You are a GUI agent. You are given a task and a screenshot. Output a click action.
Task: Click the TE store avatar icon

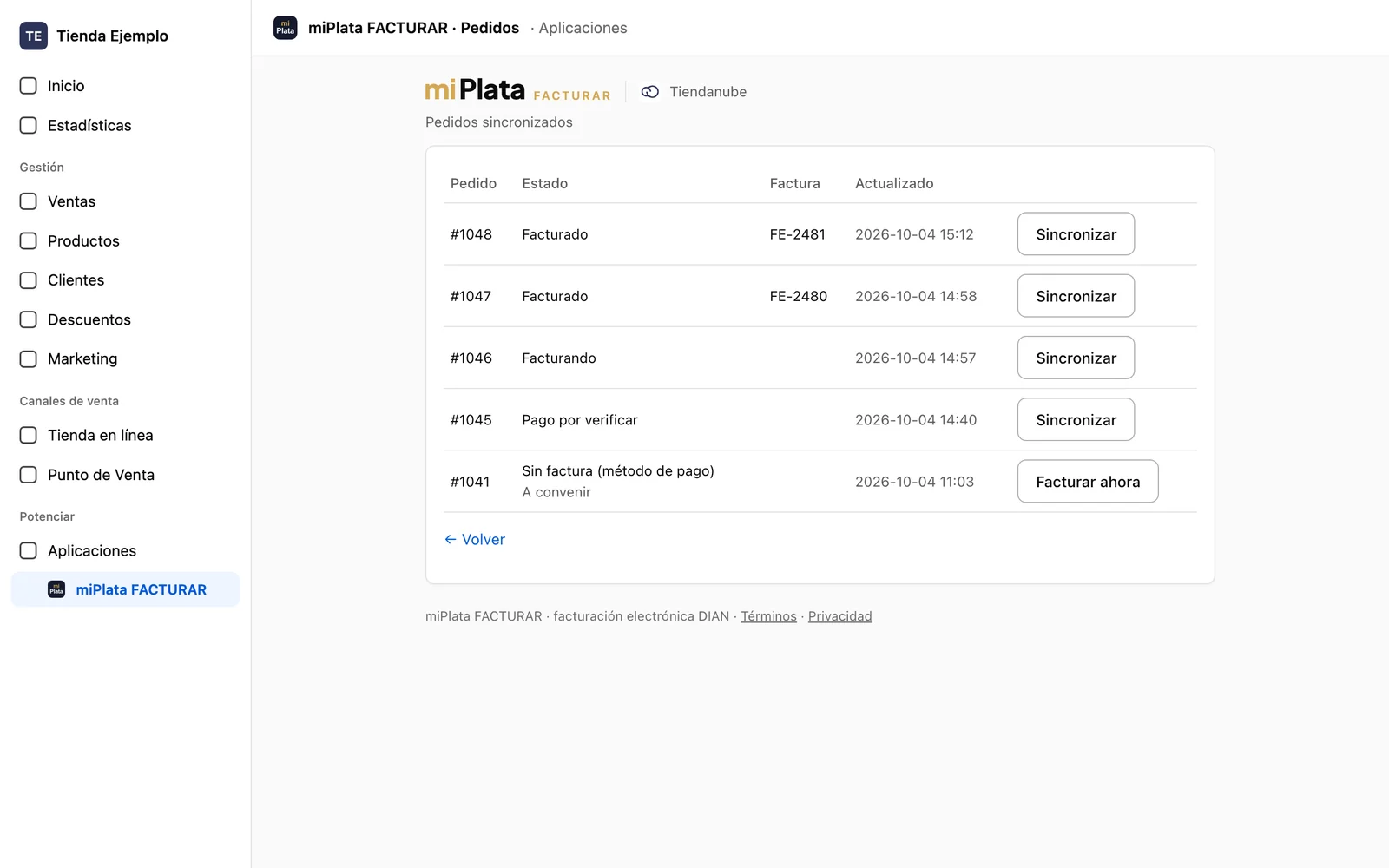pos(34,36)
